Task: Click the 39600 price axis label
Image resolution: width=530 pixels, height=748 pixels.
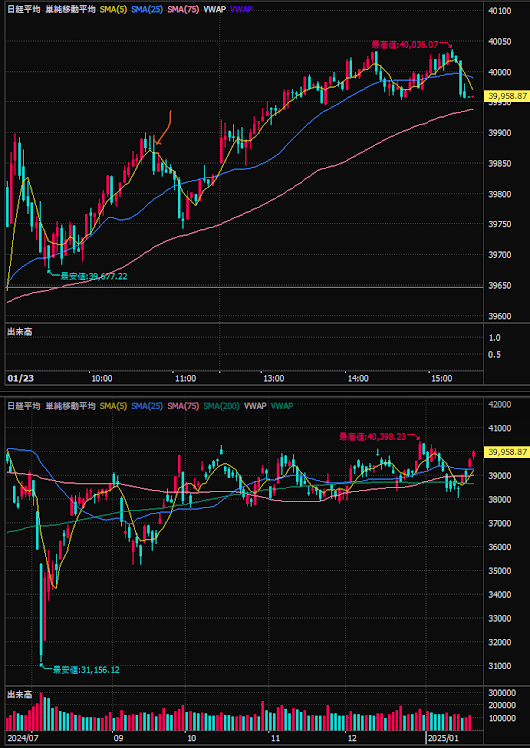Action: (500, 316)
